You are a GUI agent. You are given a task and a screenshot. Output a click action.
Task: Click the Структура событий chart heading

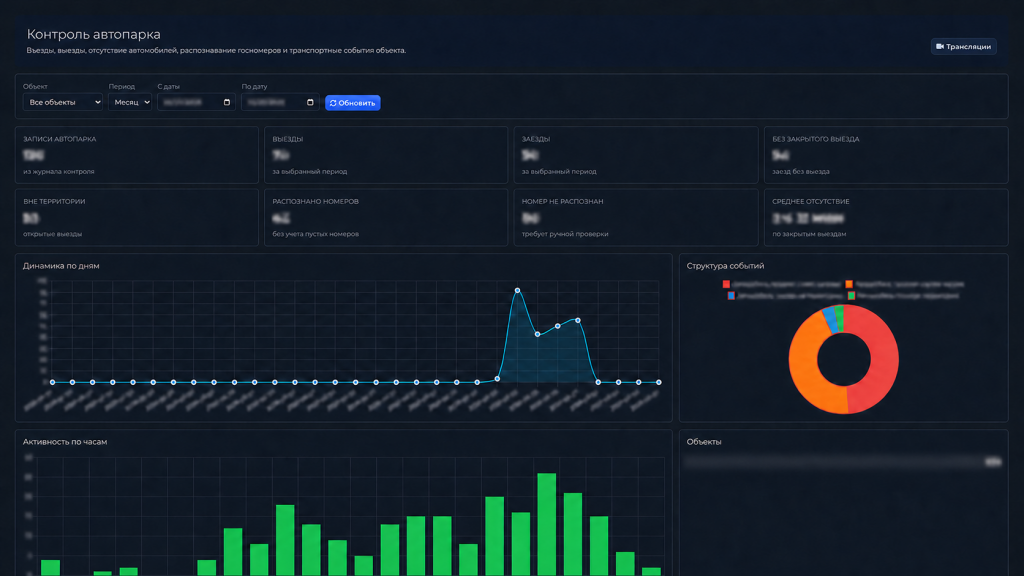click(725, 266)
